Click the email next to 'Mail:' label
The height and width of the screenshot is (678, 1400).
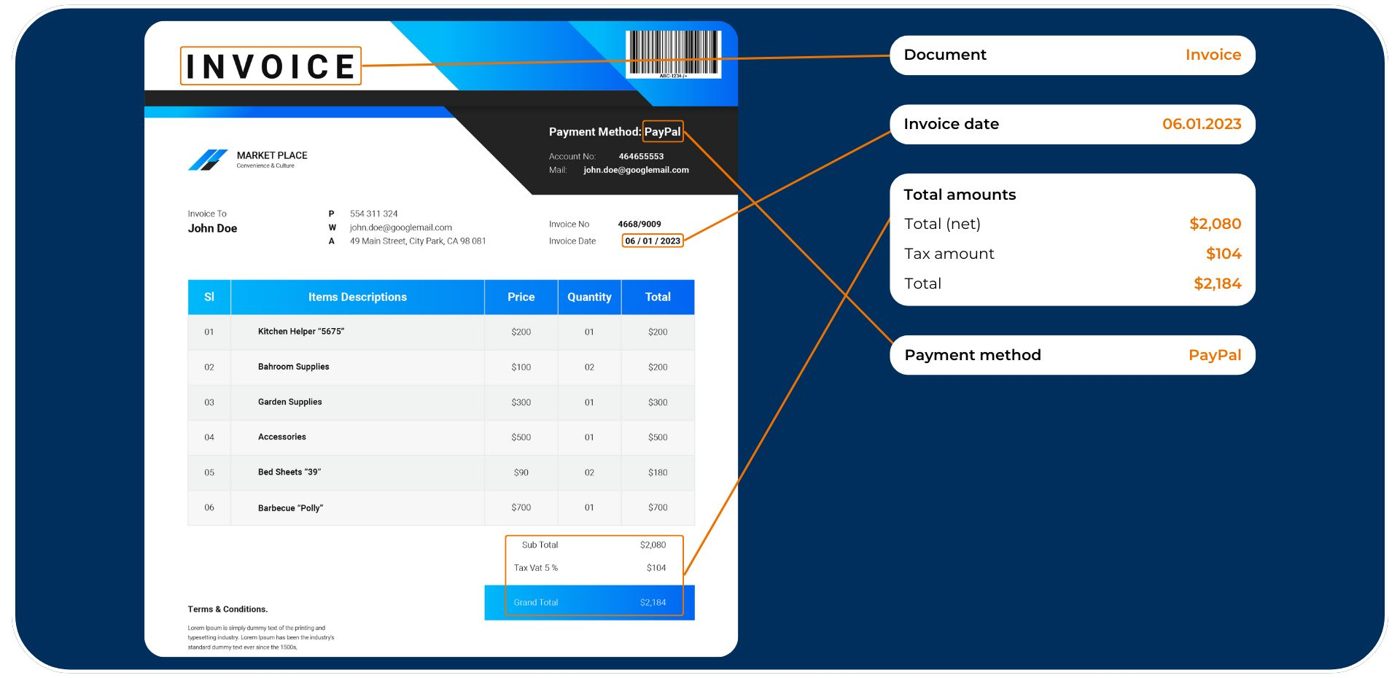636,170
